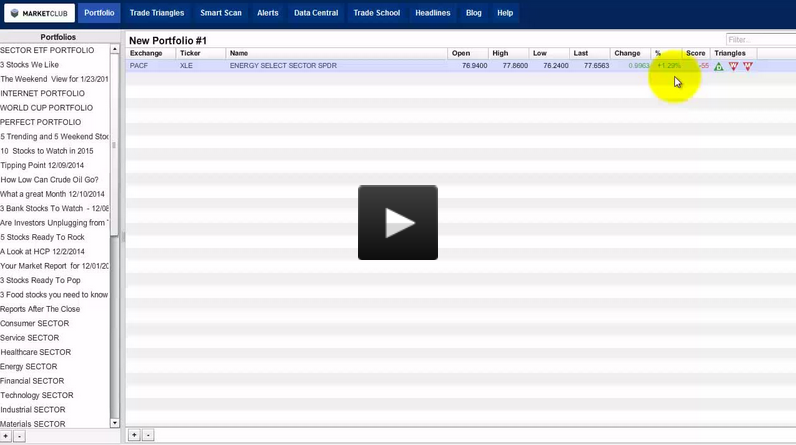
Task: Remove a symbol using the minus button under the table
Action: point(148,435)
